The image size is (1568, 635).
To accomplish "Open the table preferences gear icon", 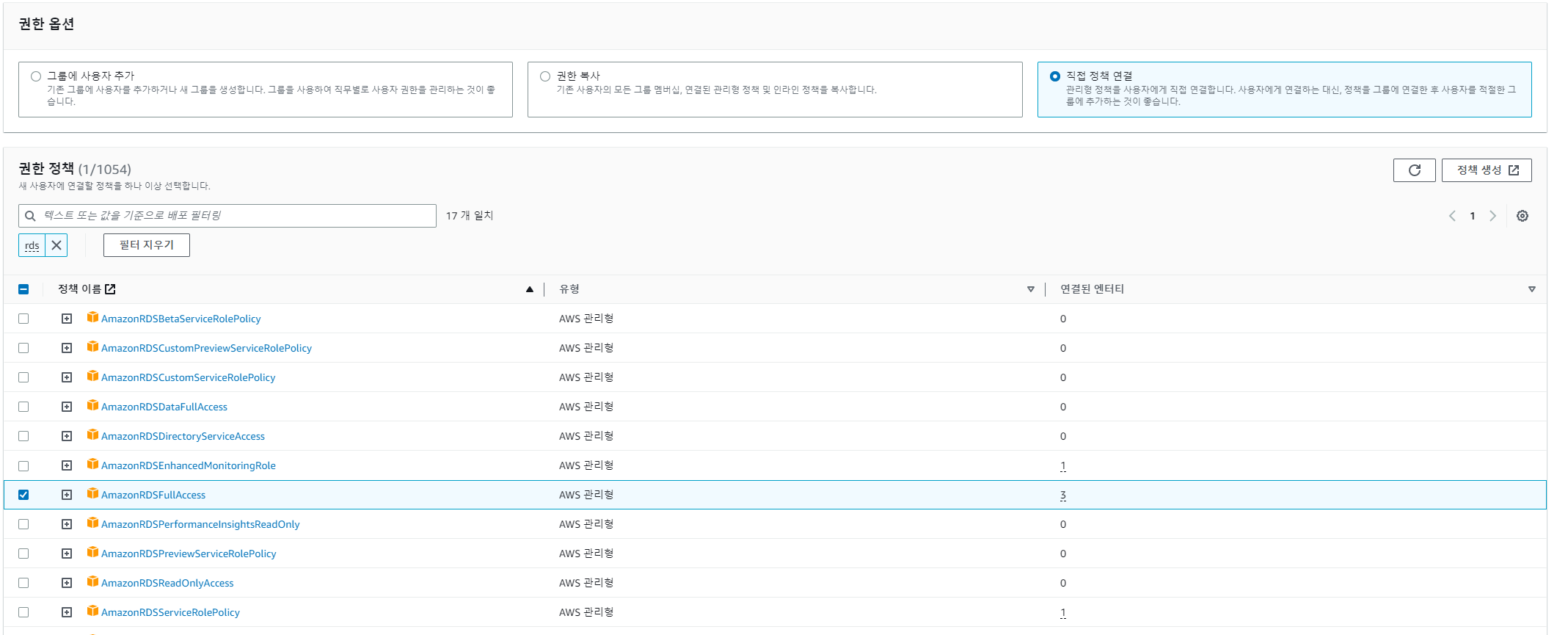I will point(1523,216).
